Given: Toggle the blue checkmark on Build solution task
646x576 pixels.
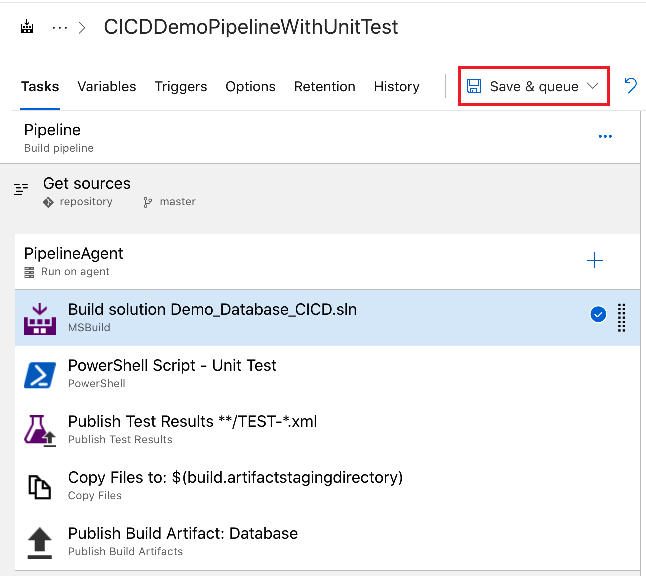Looking at the screenshot, I should (598, 315).
